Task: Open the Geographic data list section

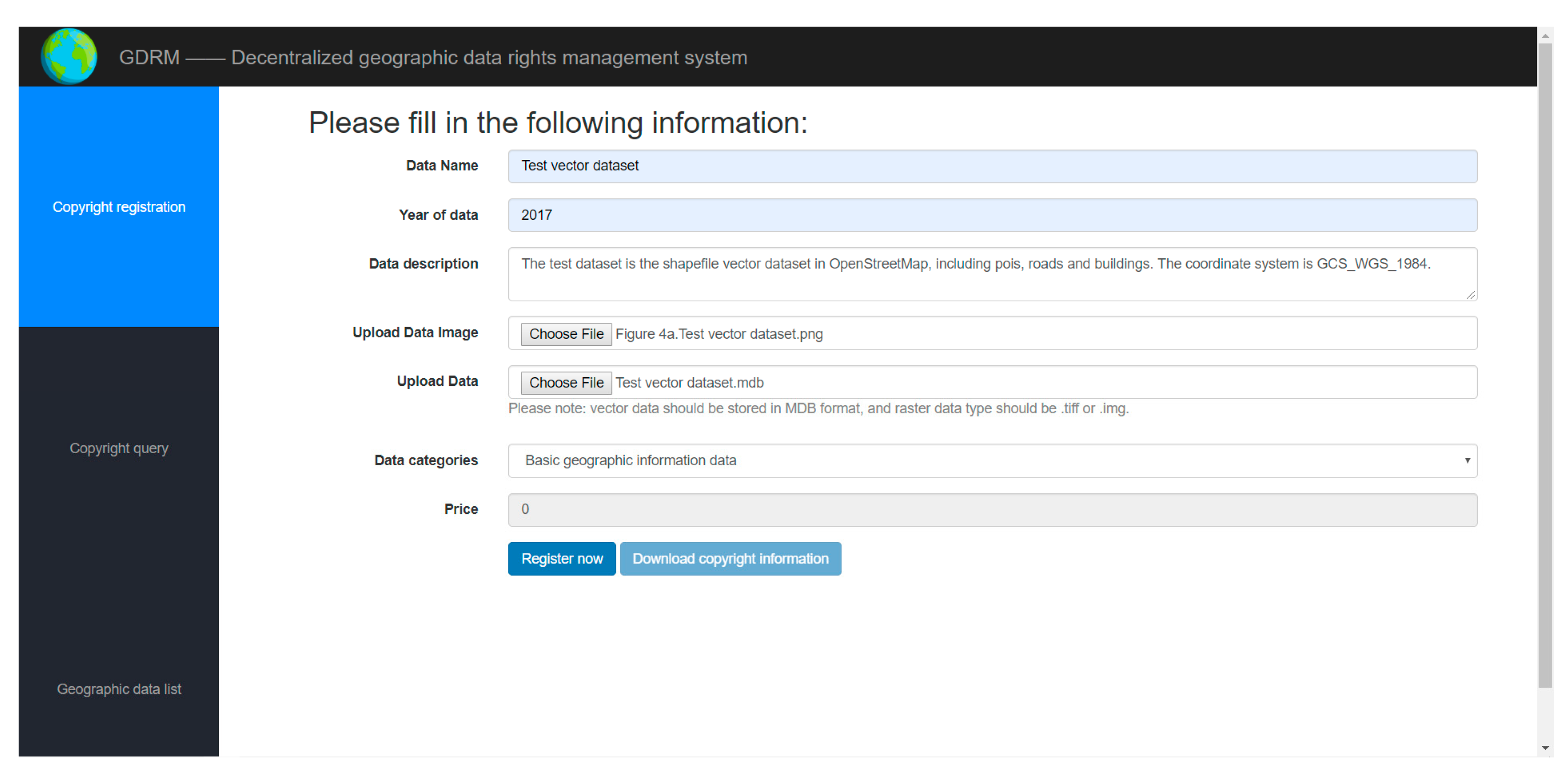Action: (118, 689)
